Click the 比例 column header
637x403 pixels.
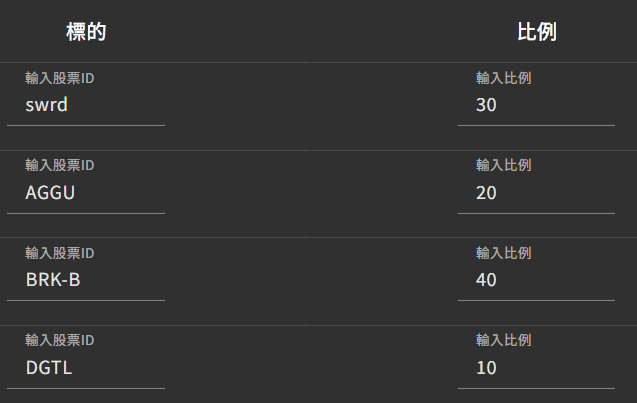536,32
